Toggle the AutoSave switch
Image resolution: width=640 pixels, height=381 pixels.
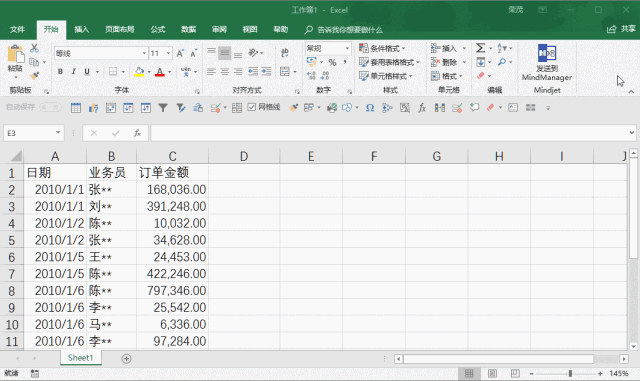click(51, 107)
